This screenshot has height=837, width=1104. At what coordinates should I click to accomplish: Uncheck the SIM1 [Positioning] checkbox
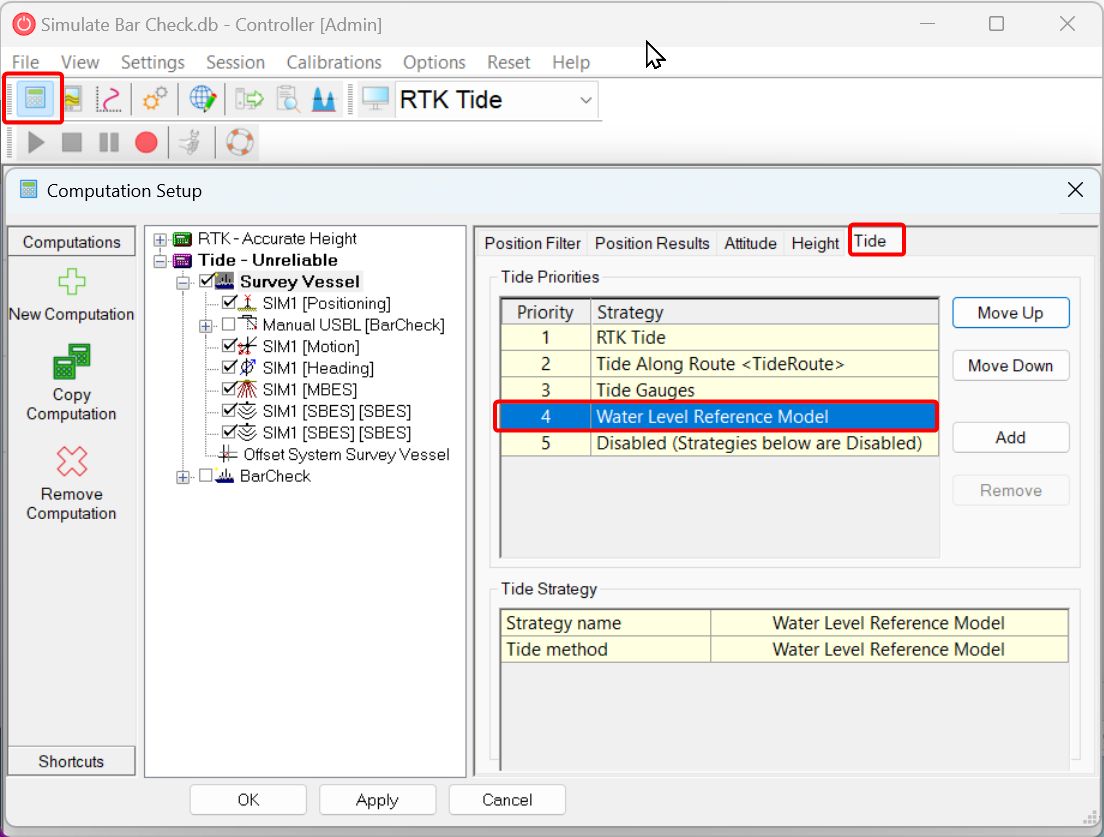click(x=230, y=303)
